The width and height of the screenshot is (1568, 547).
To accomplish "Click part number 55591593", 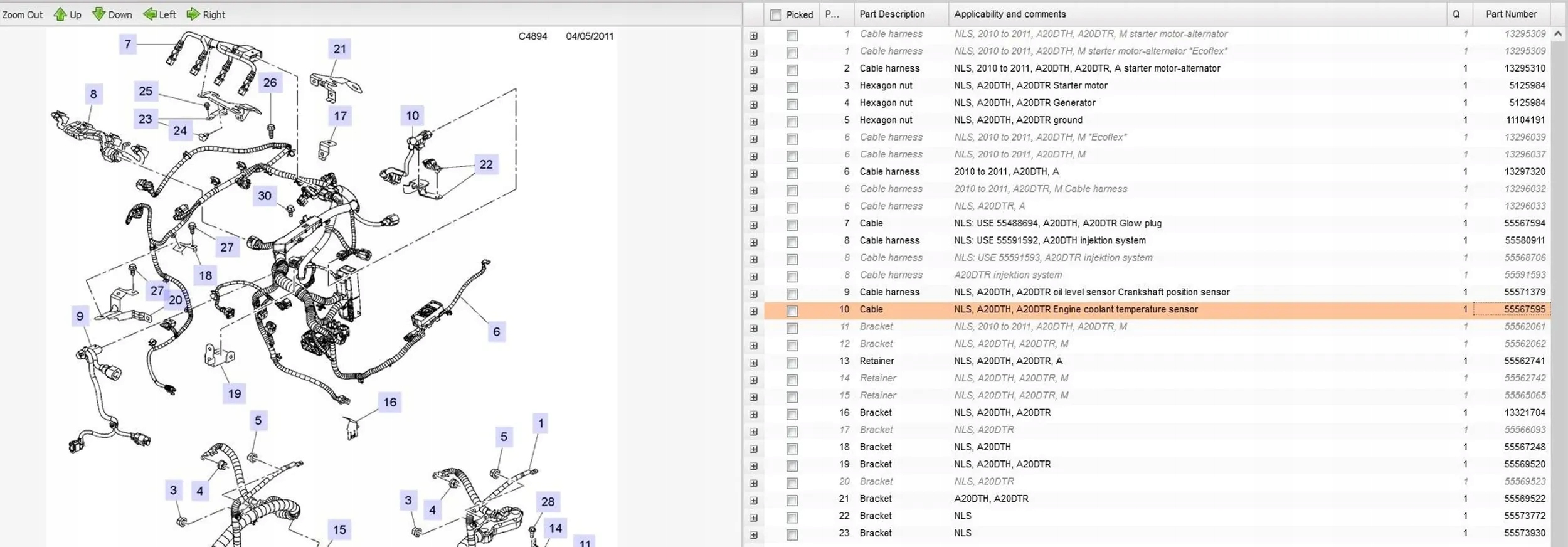I will coord(1525,275).
